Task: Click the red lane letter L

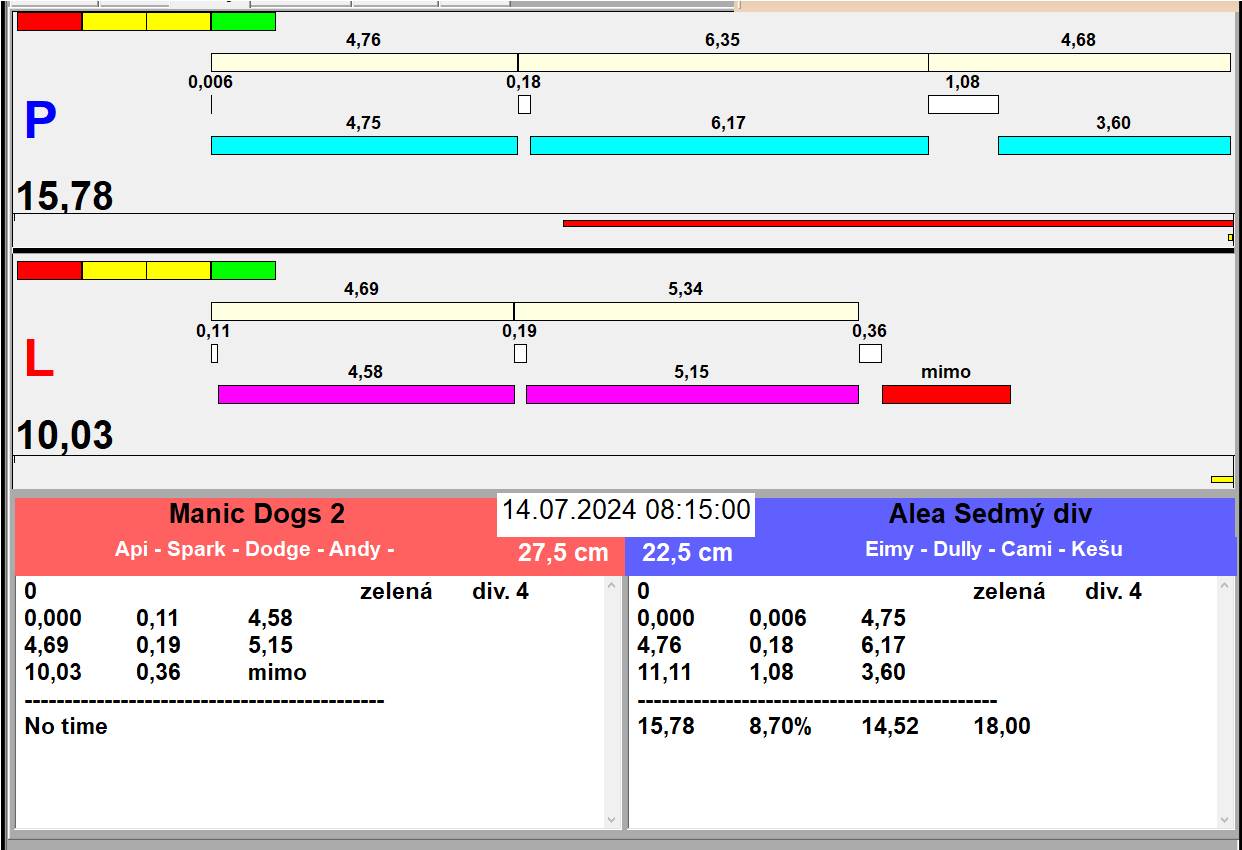Action: click(38, 360)
